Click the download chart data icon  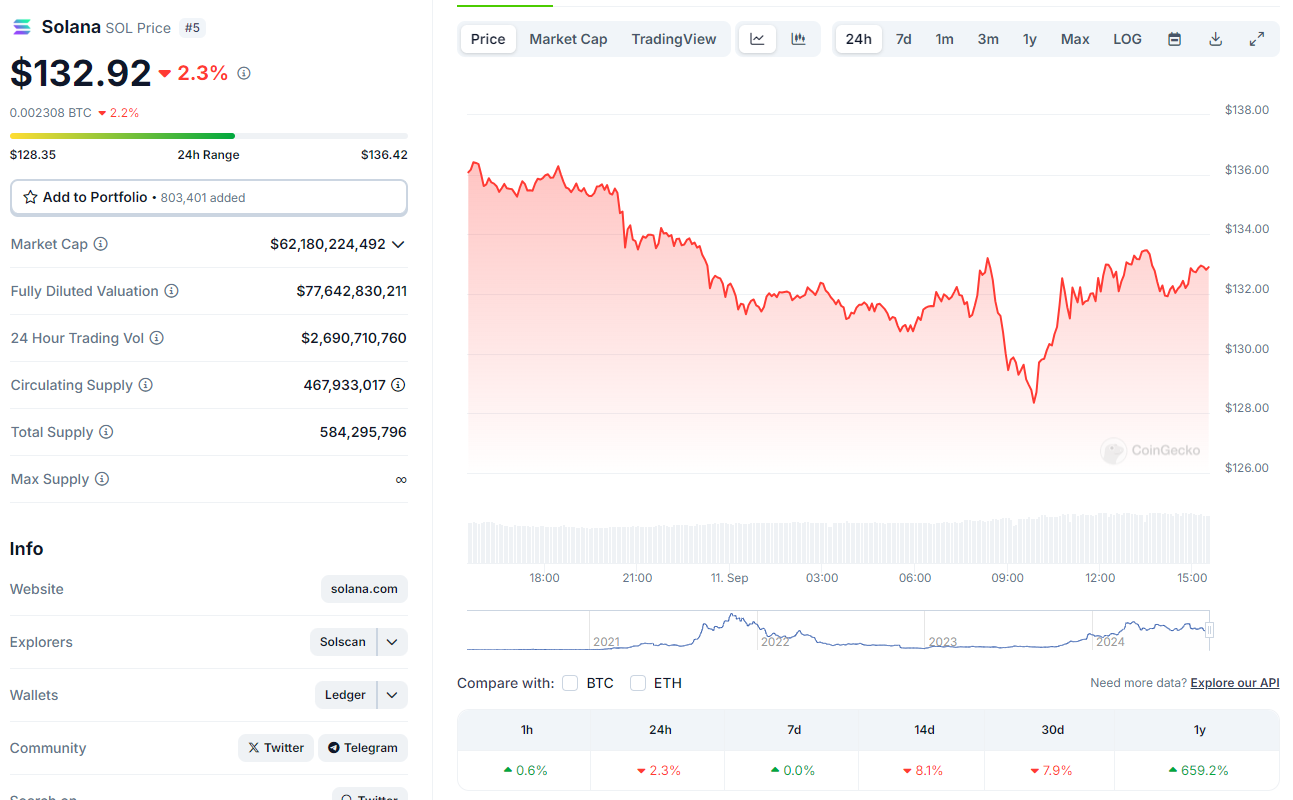click(x=1216, y=39)
